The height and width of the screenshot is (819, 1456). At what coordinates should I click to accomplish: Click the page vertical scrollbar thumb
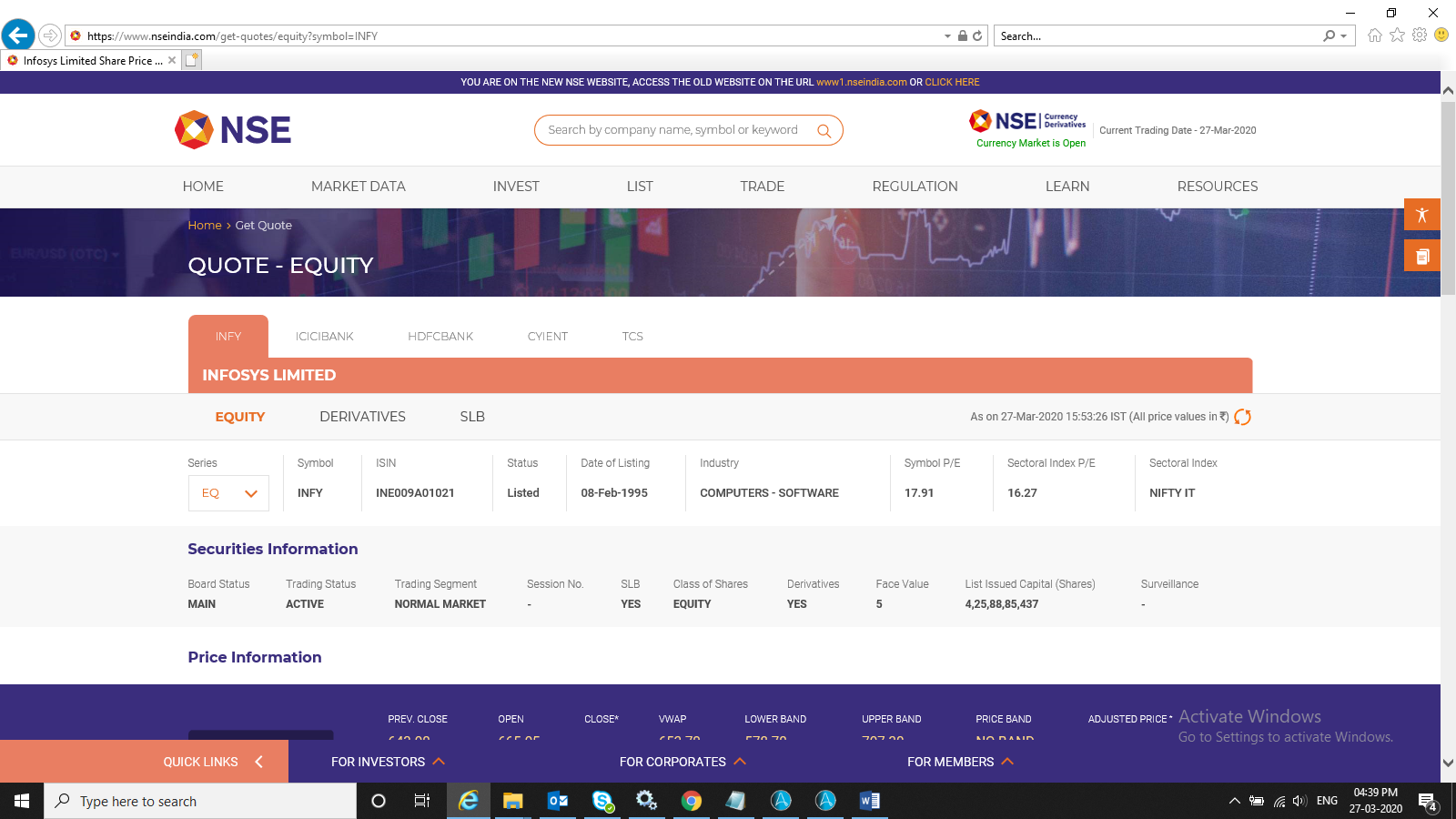(1448, 198)
